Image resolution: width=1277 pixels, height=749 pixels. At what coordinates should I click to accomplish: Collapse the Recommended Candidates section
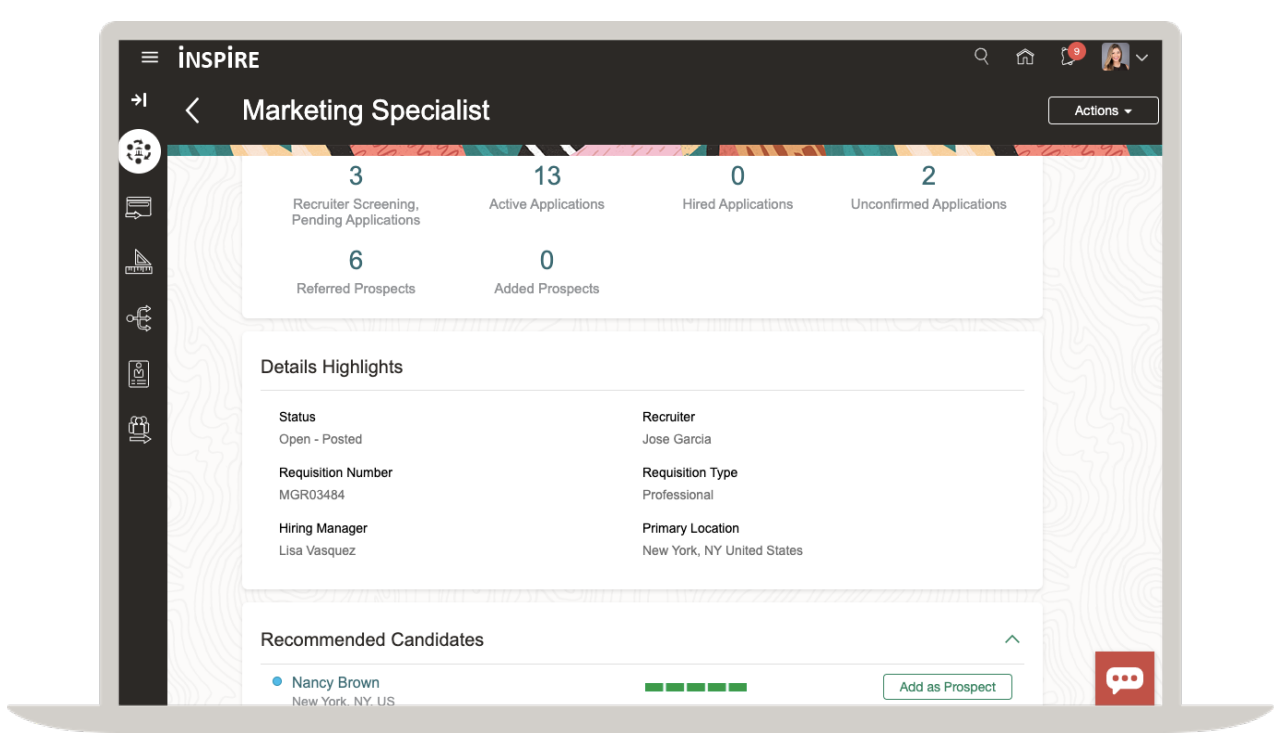coord(1011,639)
